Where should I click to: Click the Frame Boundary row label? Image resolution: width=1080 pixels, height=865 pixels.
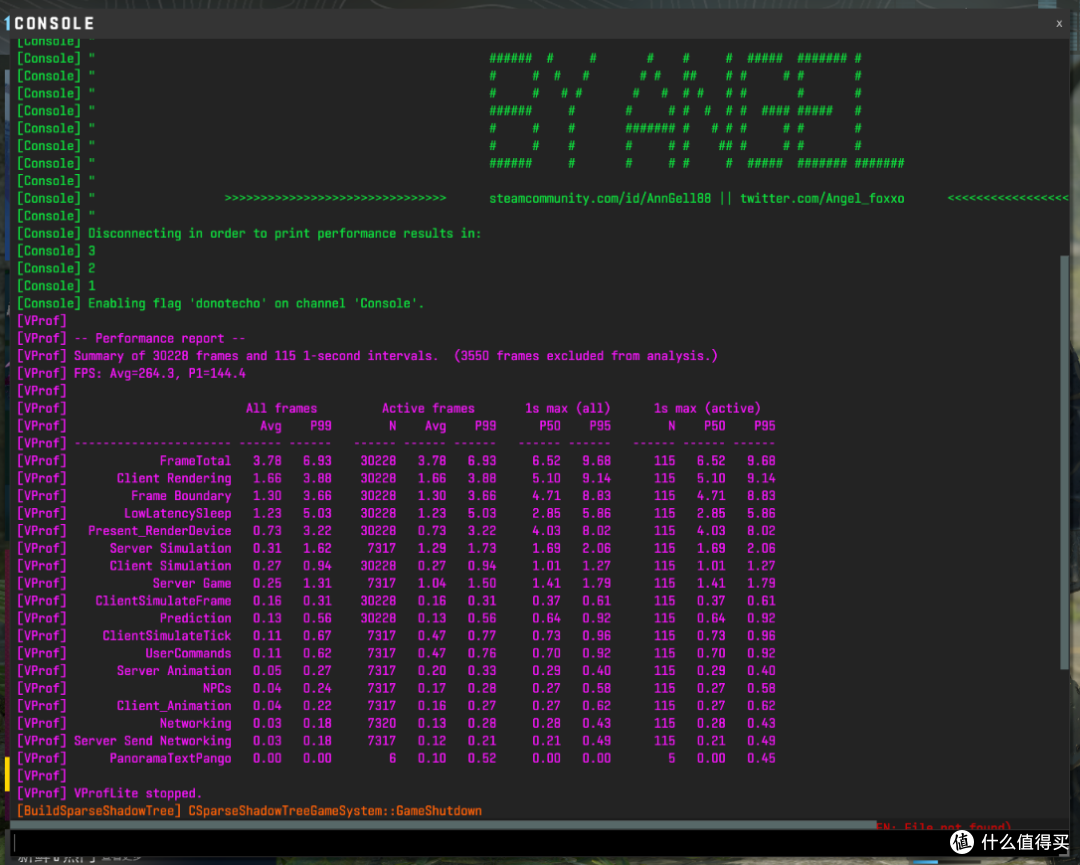click(181, 496)
